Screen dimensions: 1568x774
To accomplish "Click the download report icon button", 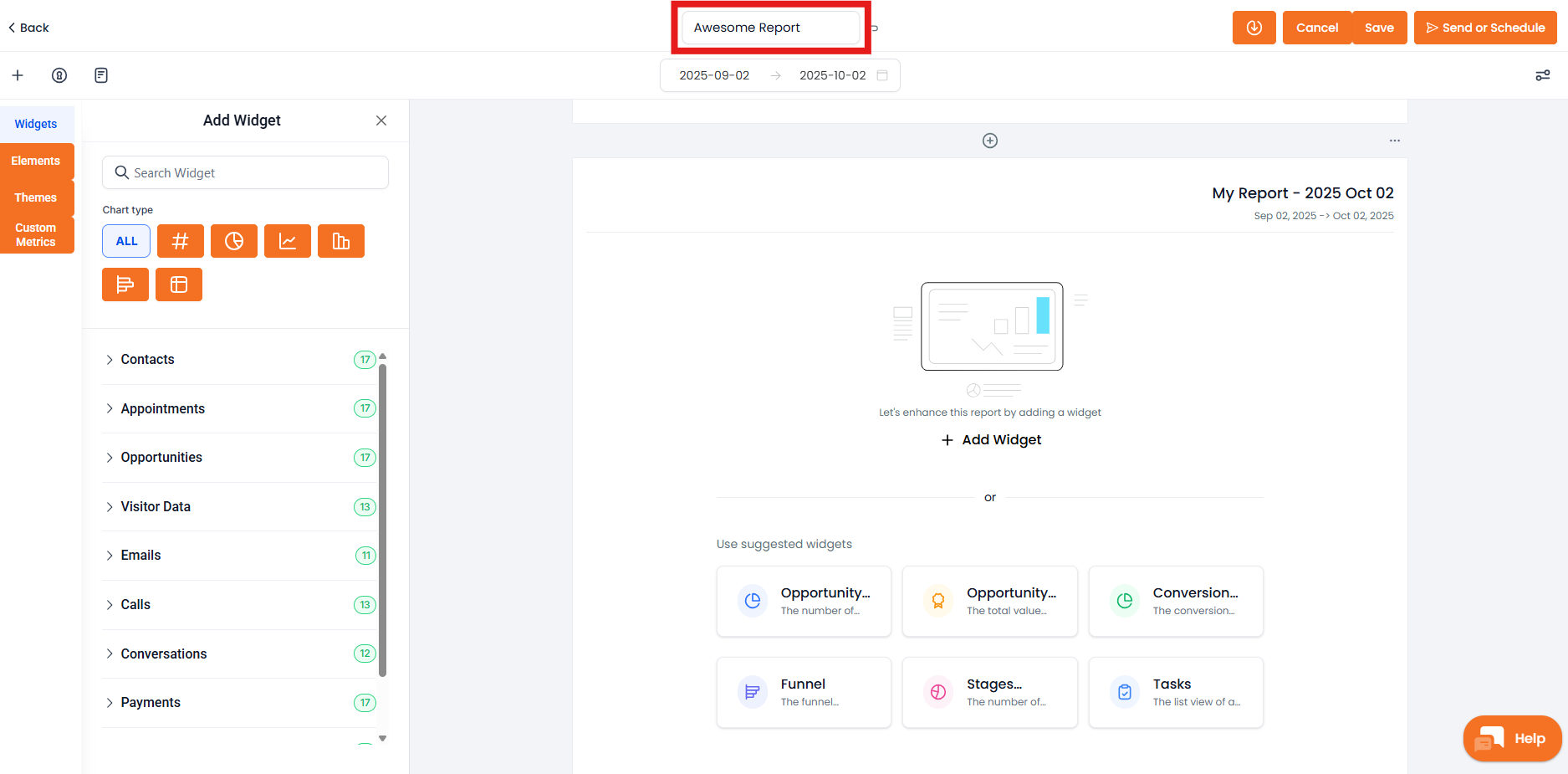I will [x=1254, y=28].
